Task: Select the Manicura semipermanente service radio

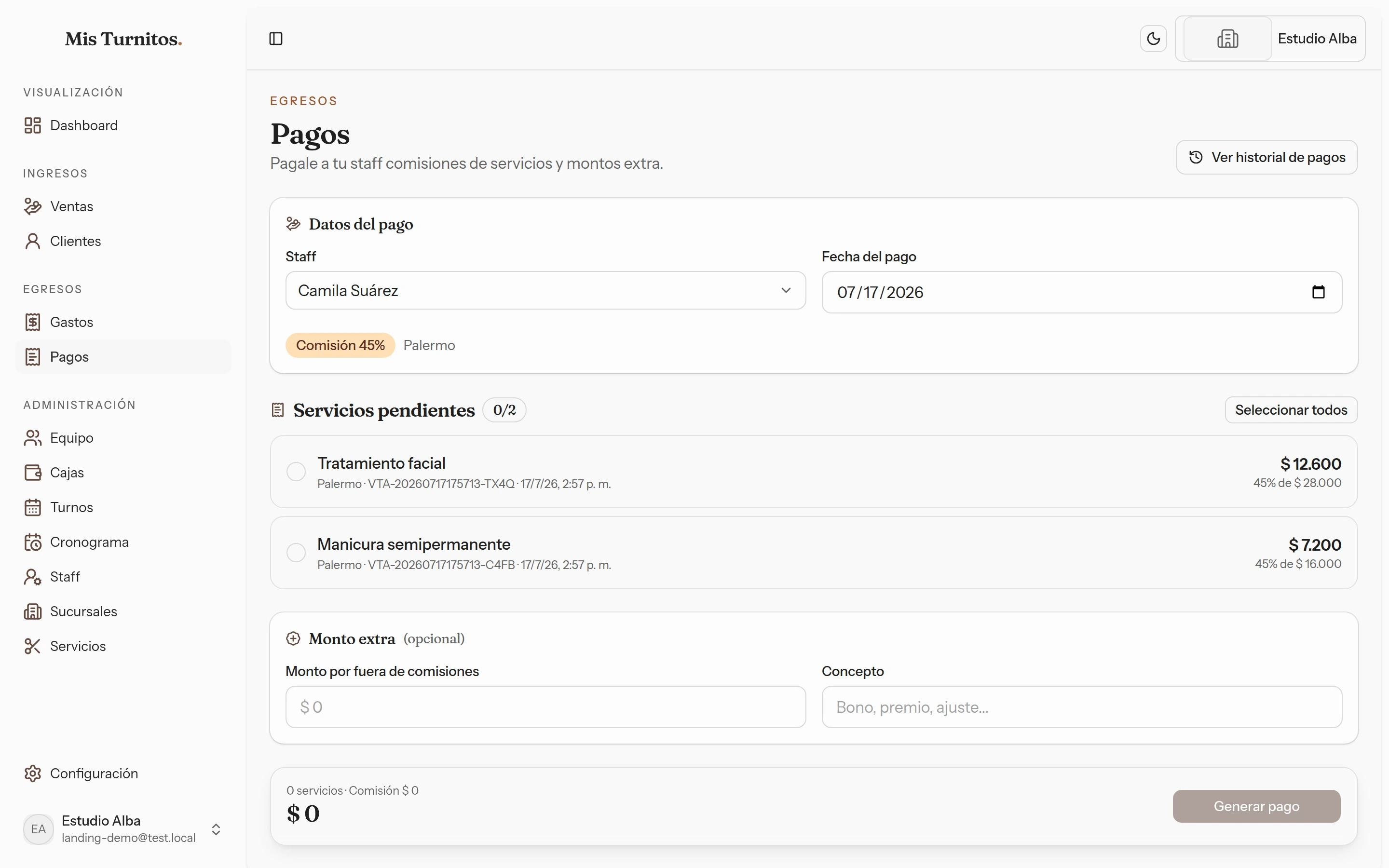Action: (296, 553)
